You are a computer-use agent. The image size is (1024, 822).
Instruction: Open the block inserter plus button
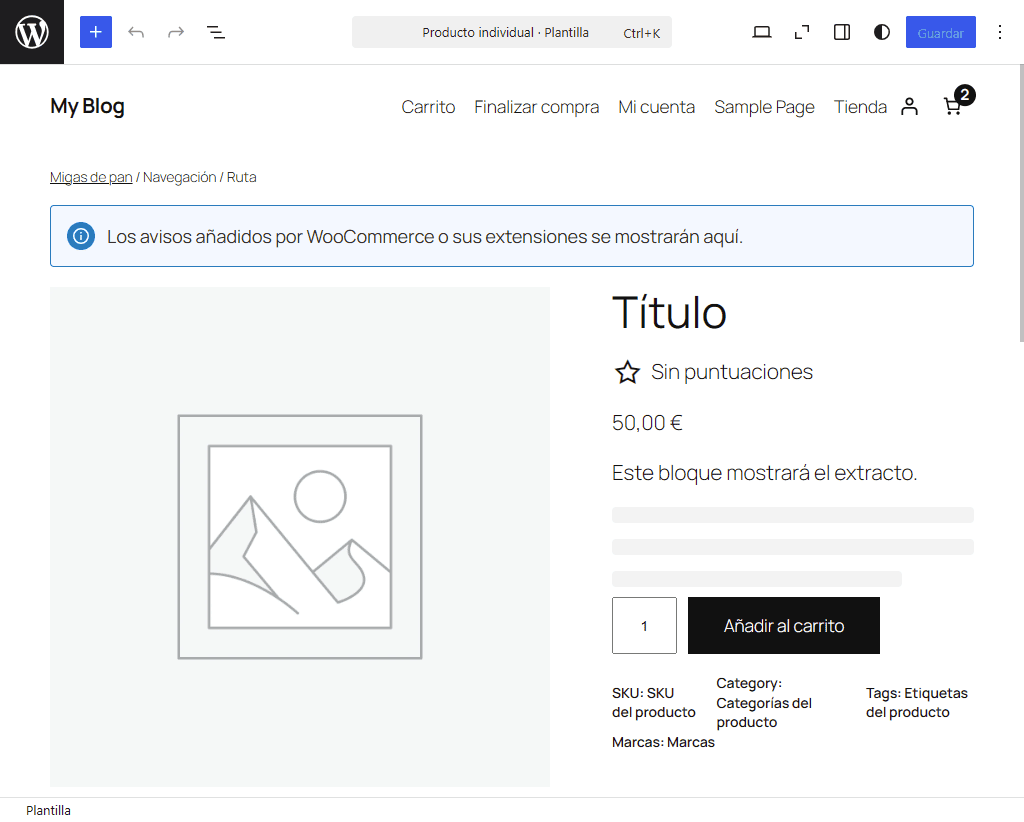point(96,32)
